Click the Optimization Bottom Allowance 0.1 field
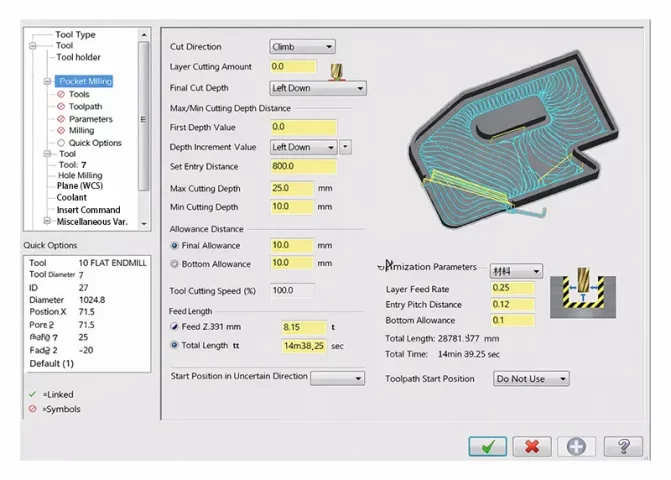This screenshot has height=480, width=671. click(513, 320)
